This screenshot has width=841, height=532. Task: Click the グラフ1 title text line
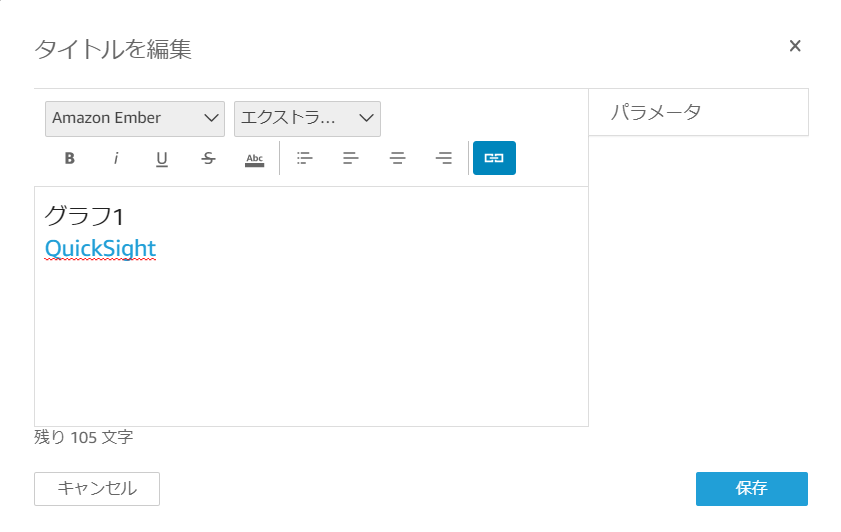[84, 216]
